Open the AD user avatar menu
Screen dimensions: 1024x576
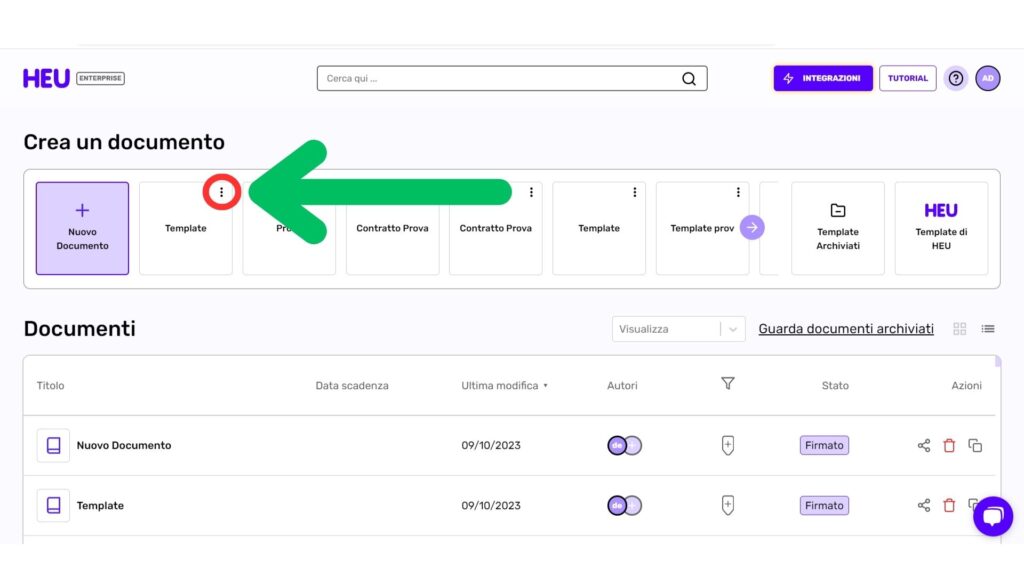[x=988, y=78]
